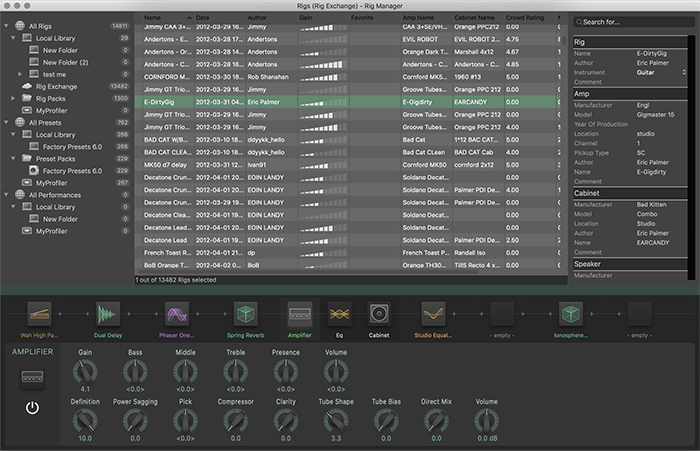Screen dimensions: 700x451
Task: Collapse Local Library under All Presets
Action: 13,134
